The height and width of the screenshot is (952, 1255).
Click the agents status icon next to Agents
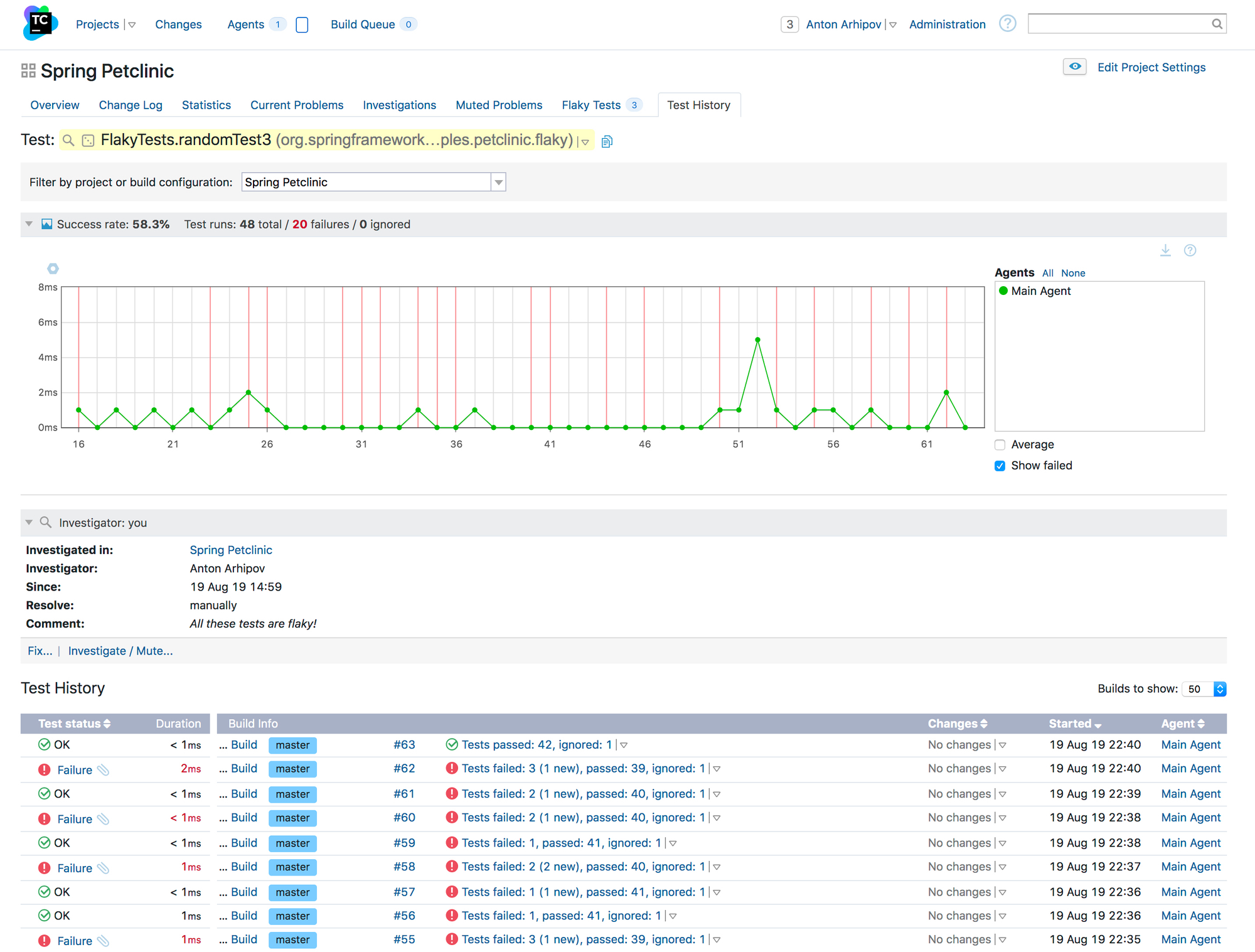click(x=302, y=24)
